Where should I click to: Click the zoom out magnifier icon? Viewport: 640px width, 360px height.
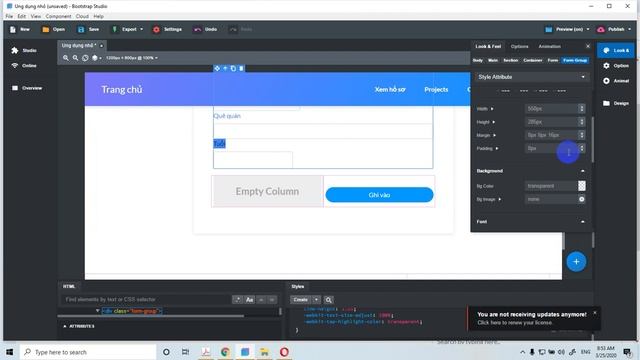tap(76, 58)
